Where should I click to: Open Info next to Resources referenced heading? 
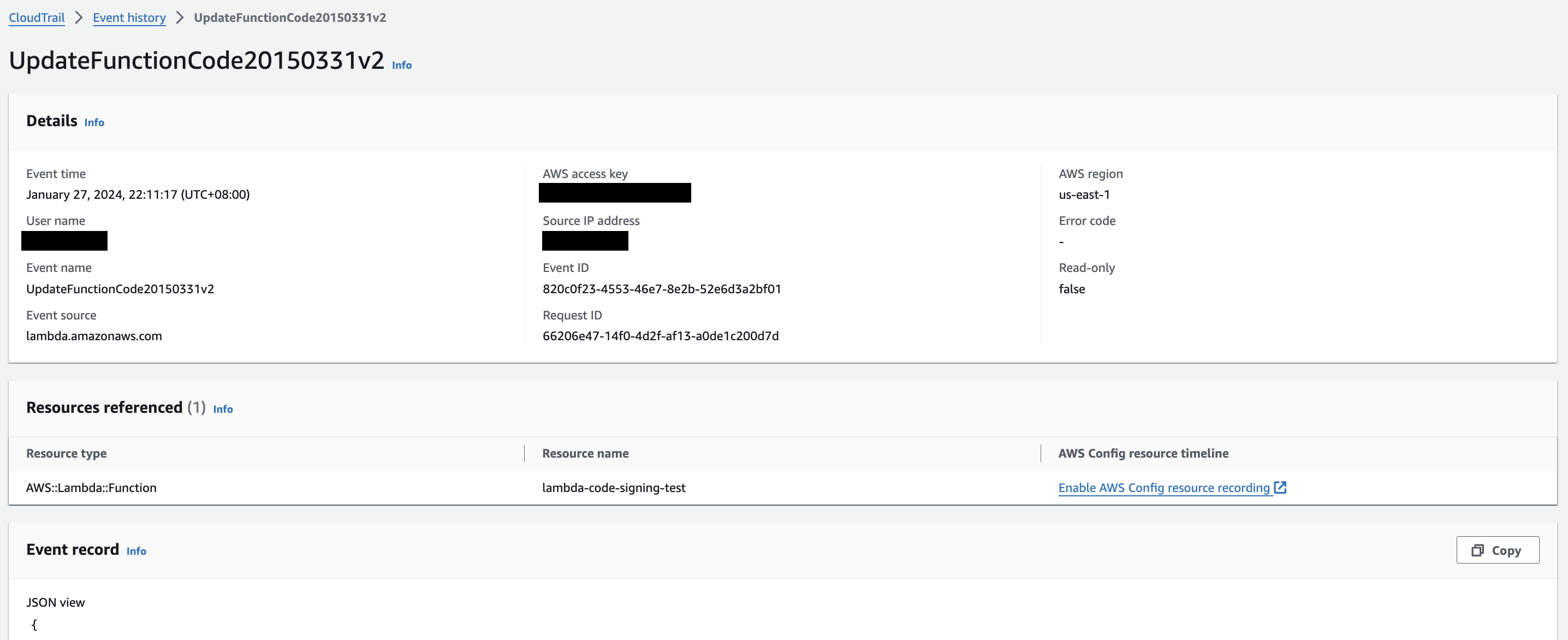click(222, 409)
